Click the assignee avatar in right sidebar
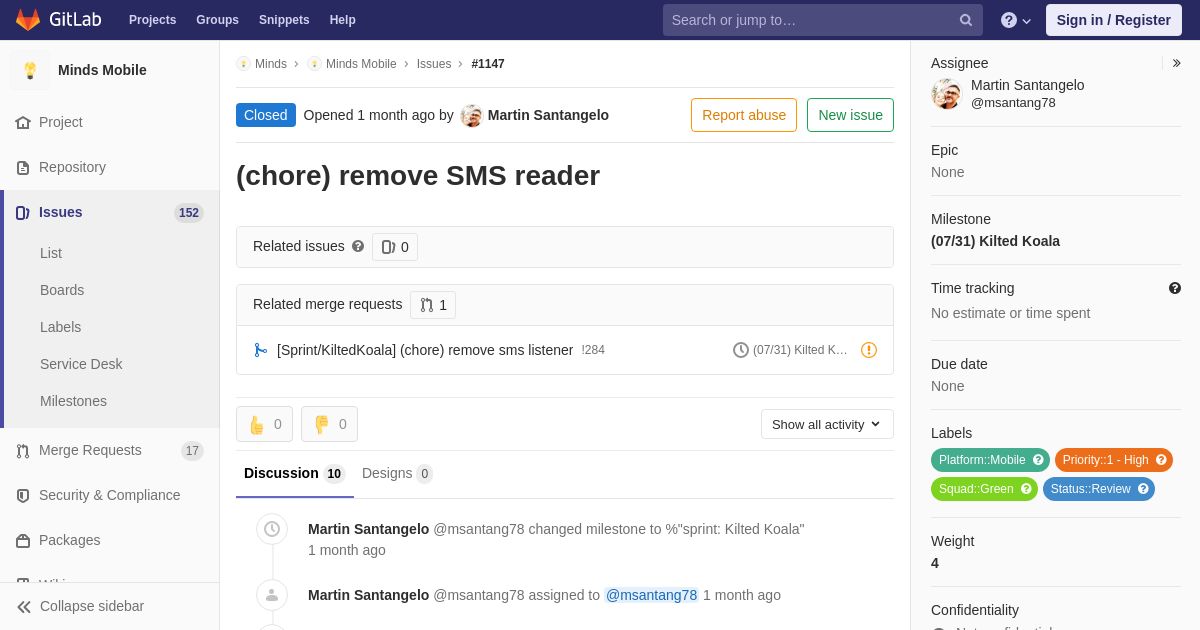Image resolution: width=1200 pixels, height=630 pixels. tap(946, 94)
